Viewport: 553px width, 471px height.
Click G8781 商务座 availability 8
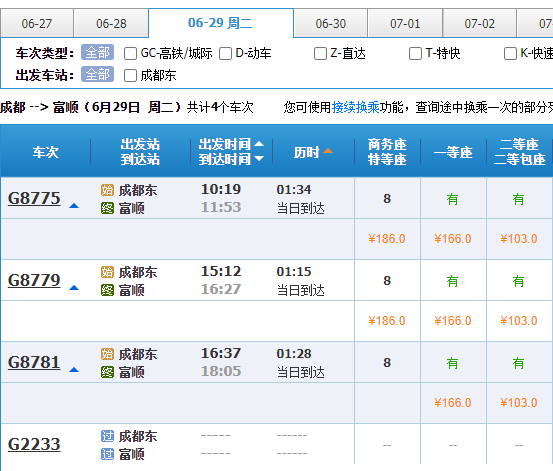(x=387, y=362)
